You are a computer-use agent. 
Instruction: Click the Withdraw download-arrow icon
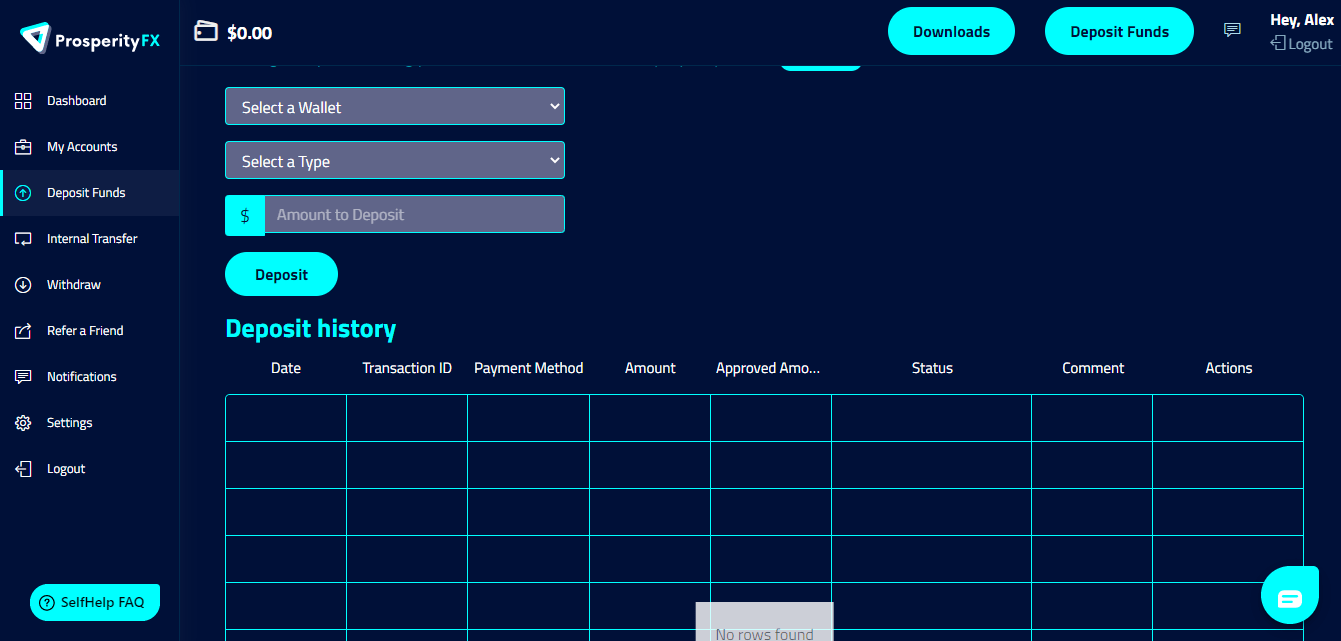pyautogui.click(x=22, y=284)
